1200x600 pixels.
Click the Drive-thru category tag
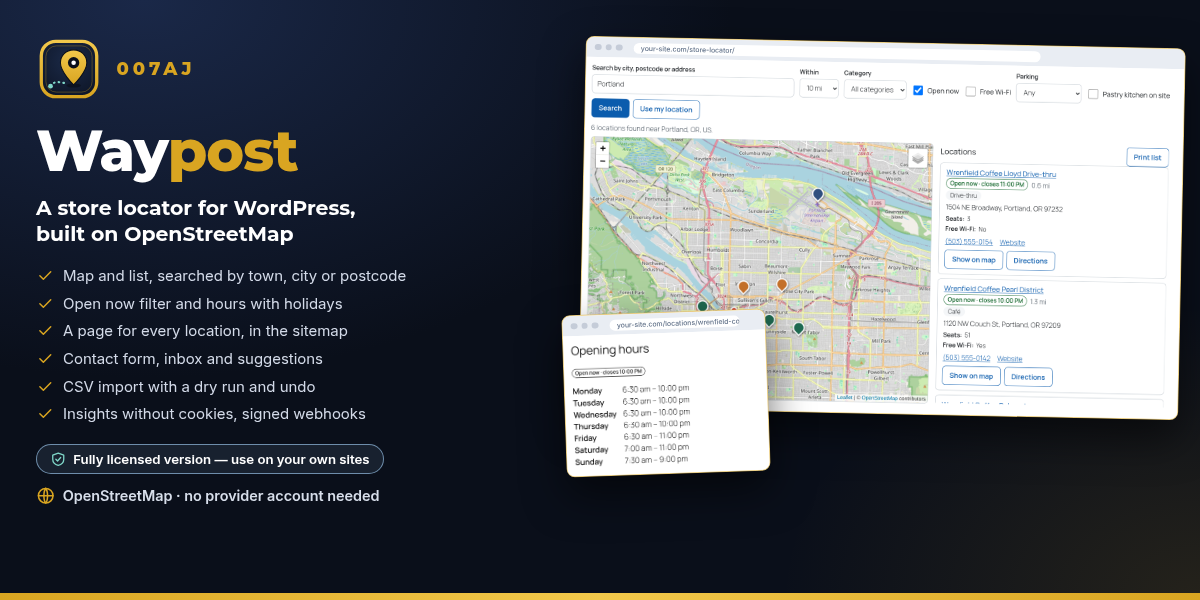click(x=963, y=196)
